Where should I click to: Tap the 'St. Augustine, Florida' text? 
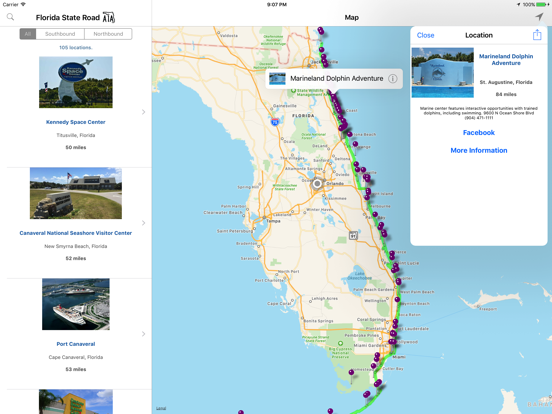pyautogui.click(x=506, y=82)
